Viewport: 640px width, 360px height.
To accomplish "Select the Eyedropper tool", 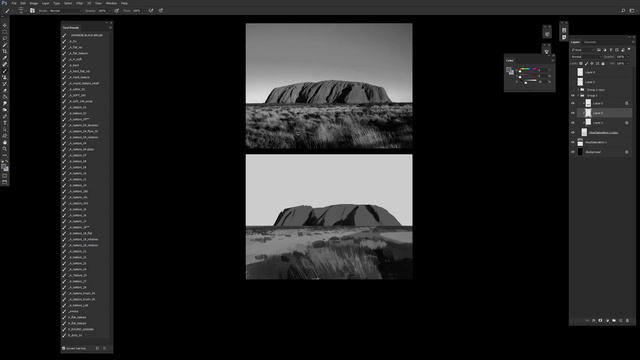I will tap(5, 58).
